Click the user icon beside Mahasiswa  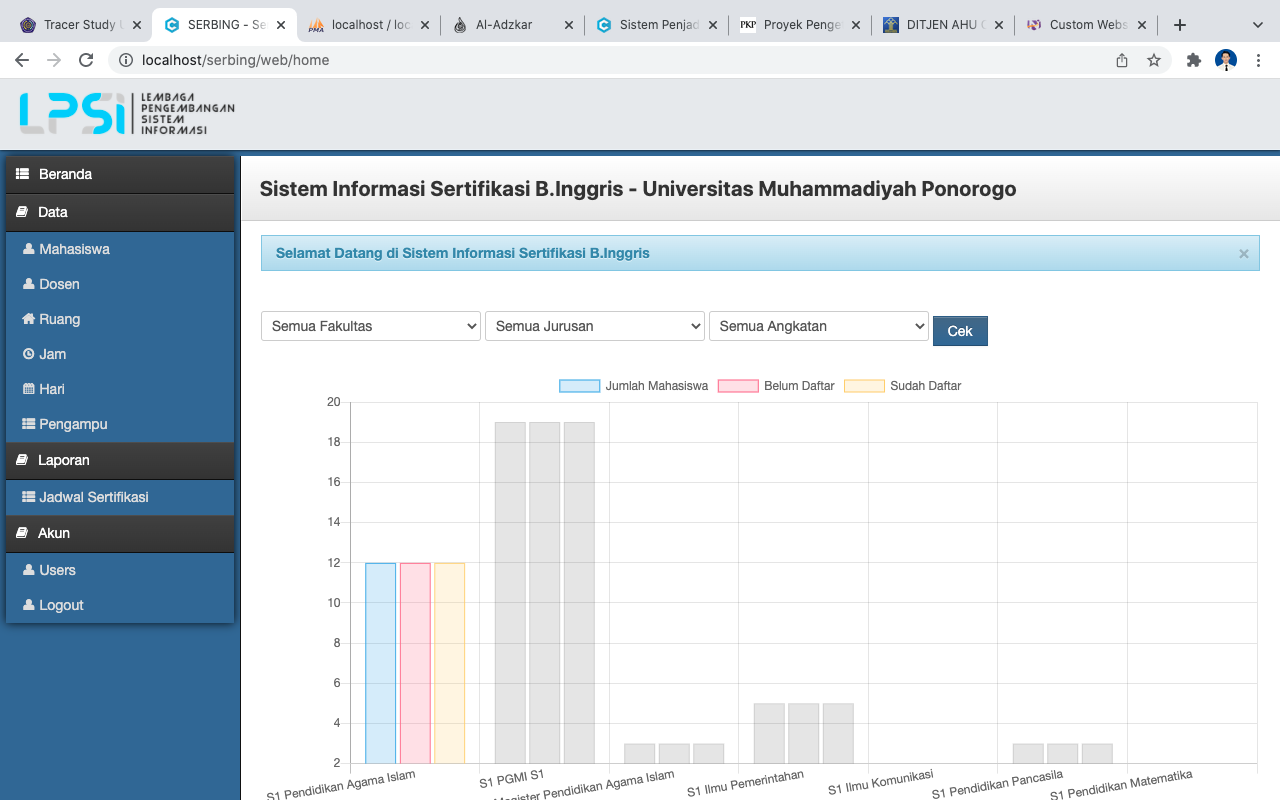click(28, 249)
